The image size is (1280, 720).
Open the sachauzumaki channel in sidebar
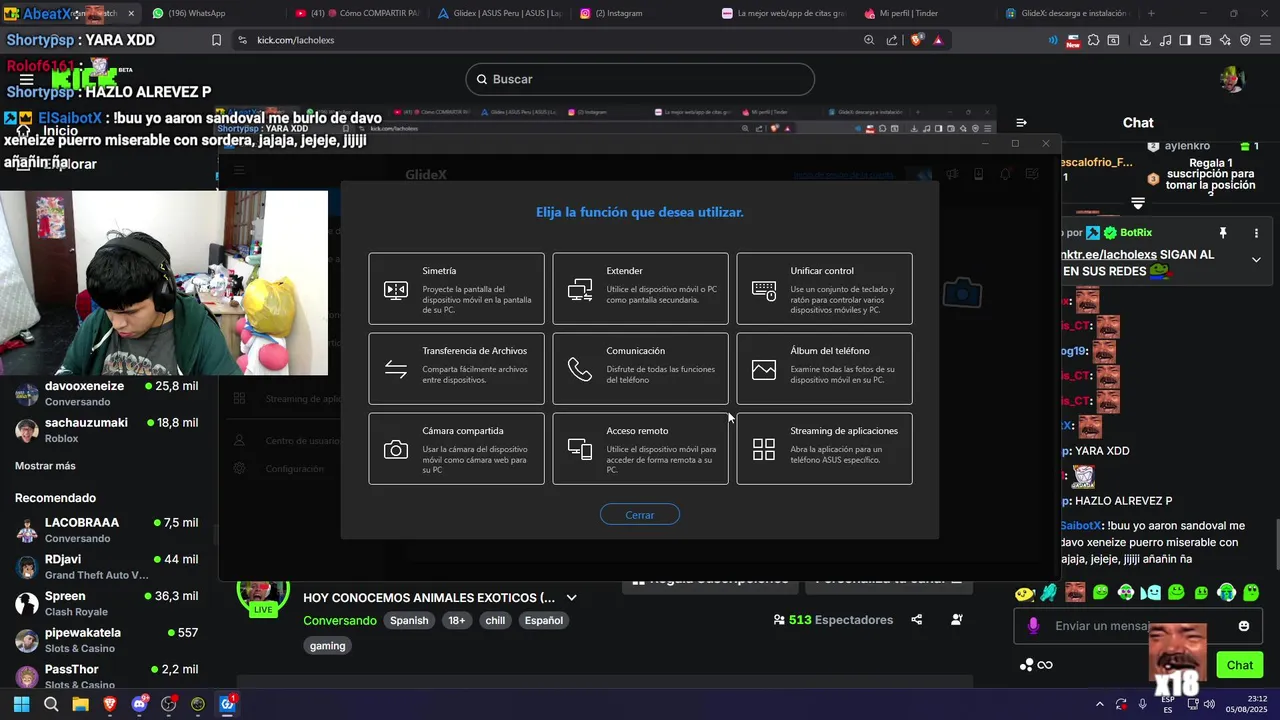click(x=107, y=430)
